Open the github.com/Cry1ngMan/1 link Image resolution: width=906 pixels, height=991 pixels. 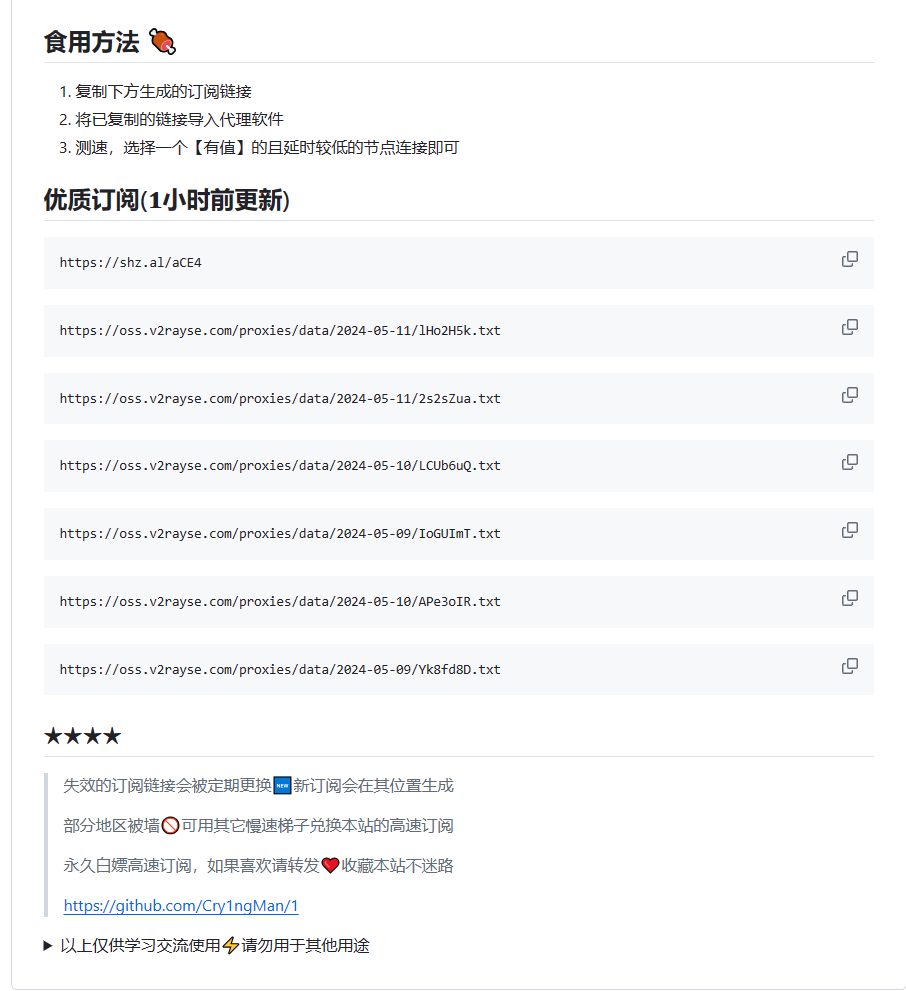[181, 906]
